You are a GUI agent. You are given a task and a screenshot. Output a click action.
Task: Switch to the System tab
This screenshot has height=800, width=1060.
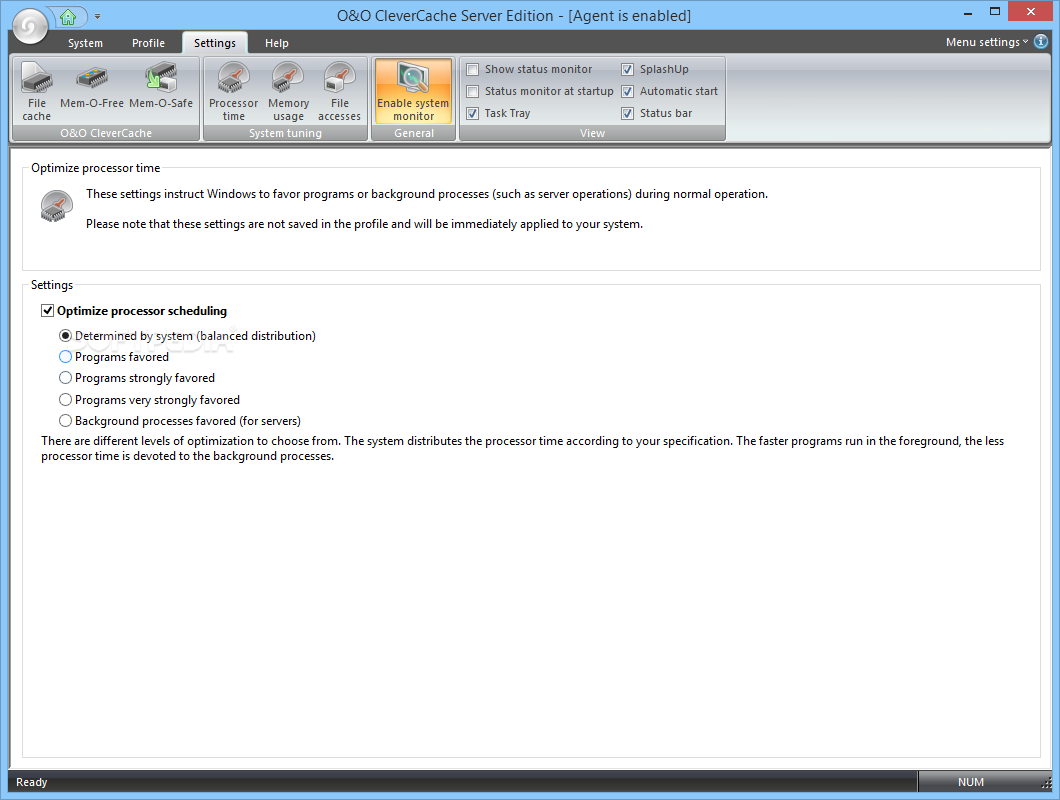(85, 43)
